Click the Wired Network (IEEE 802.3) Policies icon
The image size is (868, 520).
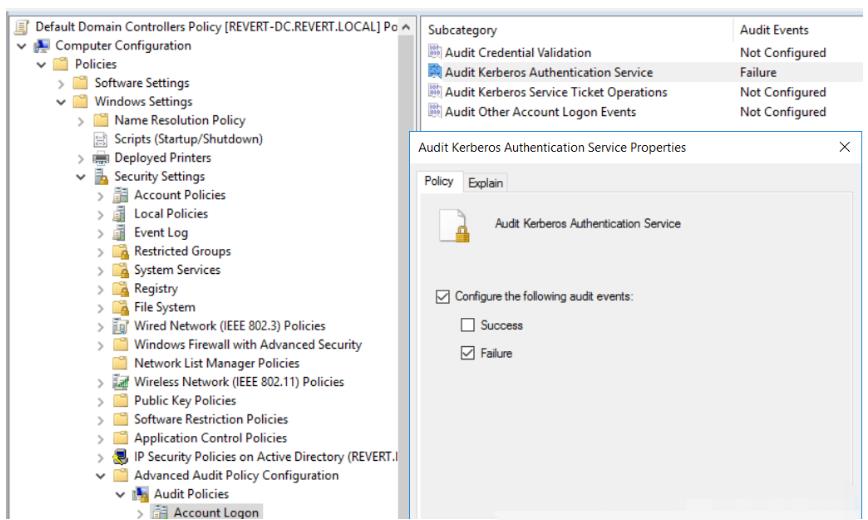click(x=123, y=326)
